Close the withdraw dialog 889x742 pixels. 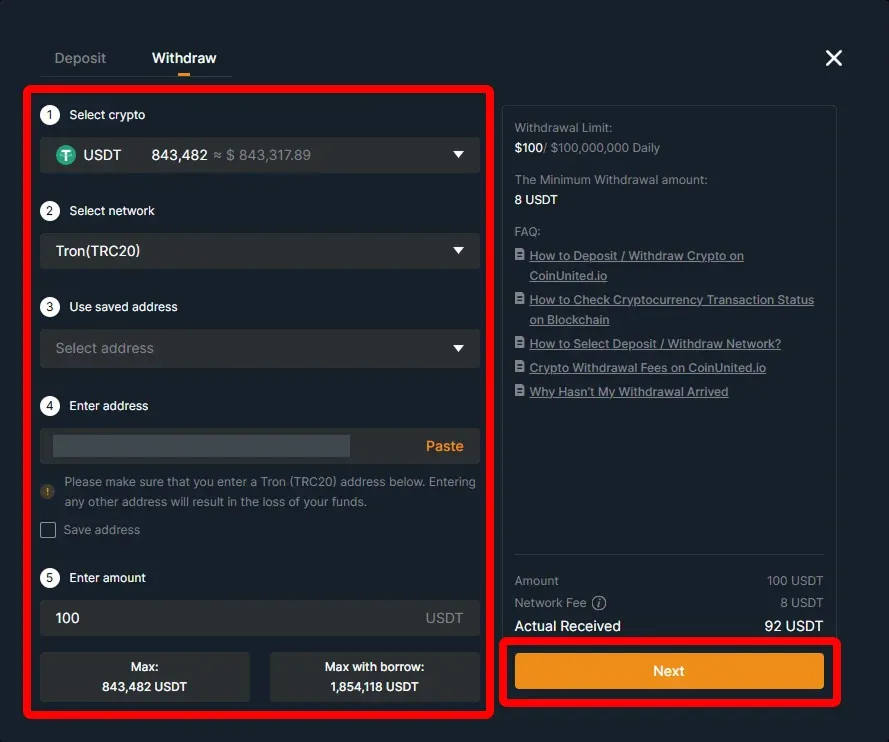(833, 58)
